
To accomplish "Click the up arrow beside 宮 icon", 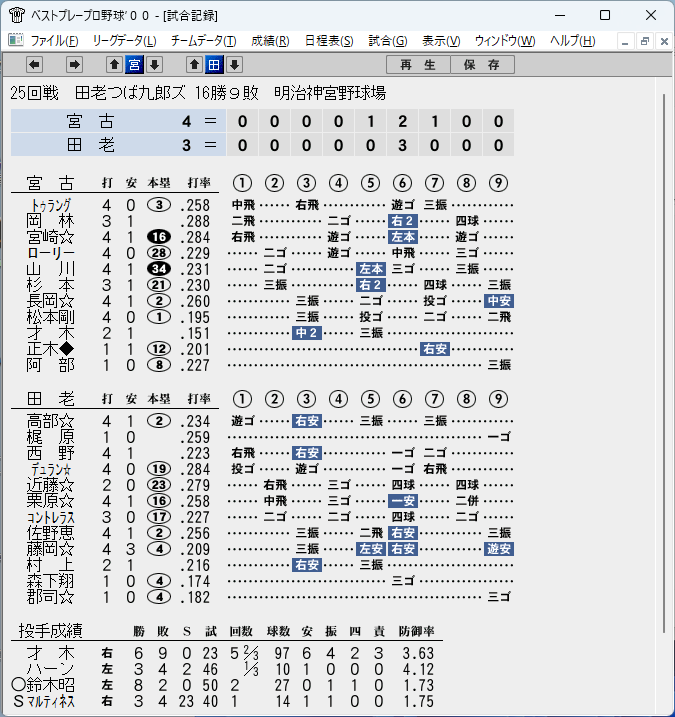I will 114,64.
